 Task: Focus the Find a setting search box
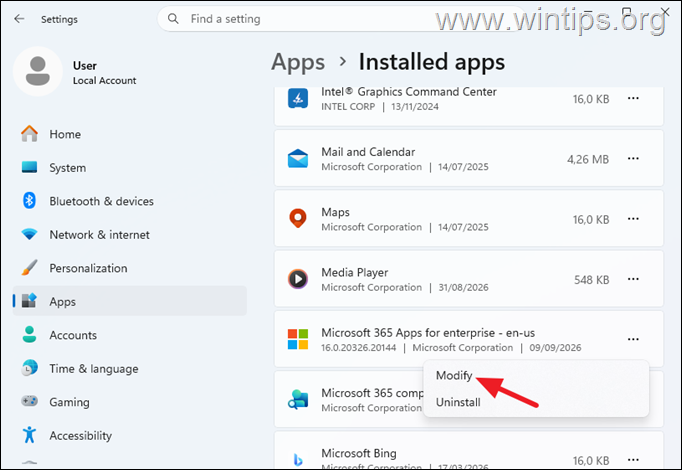pyautogui.click(x=341, y=19)
